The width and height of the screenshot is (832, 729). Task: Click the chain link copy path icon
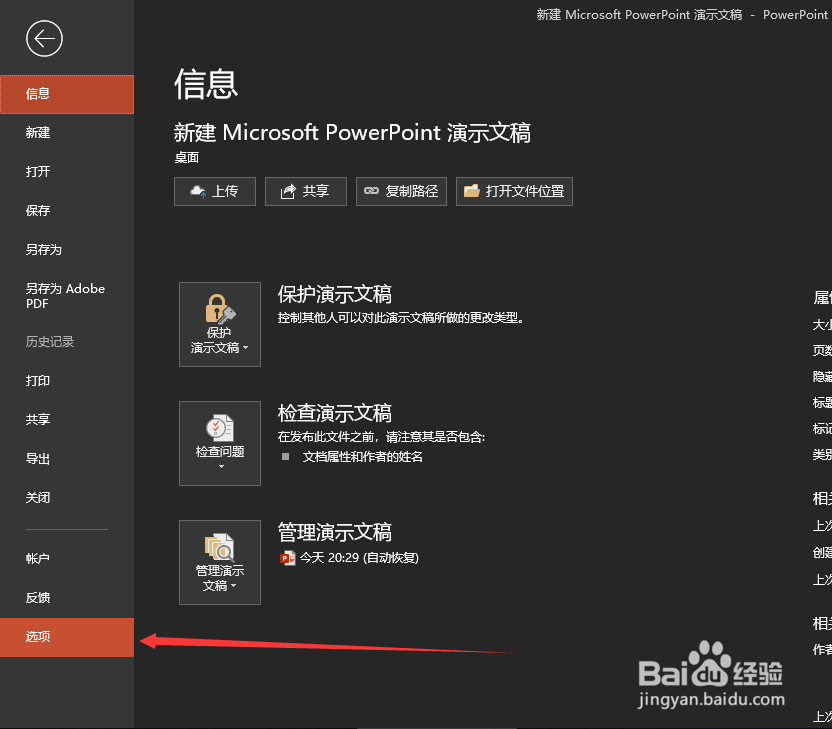click(371, 191)
